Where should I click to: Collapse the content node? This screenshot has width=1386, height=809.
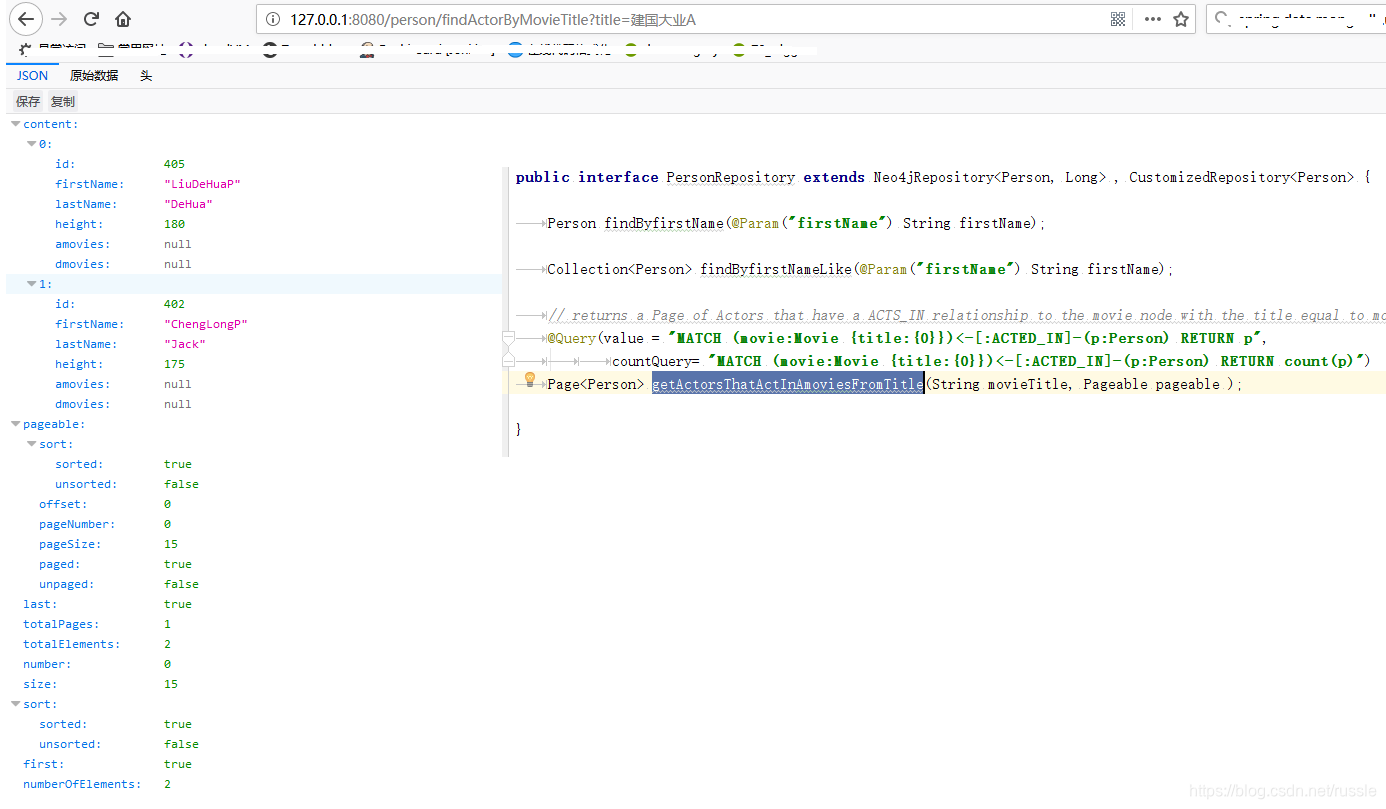point(15,124)
